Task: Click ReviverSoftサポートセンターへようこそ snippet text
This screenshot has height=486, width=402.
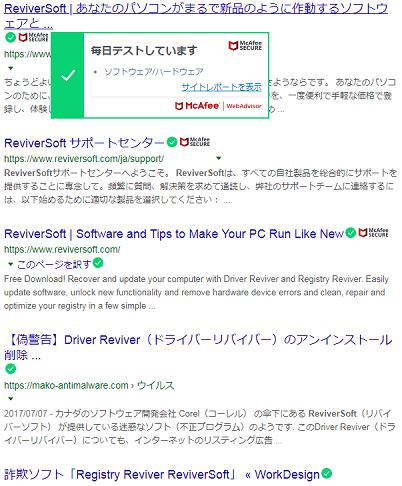Action: click(200, 186)
